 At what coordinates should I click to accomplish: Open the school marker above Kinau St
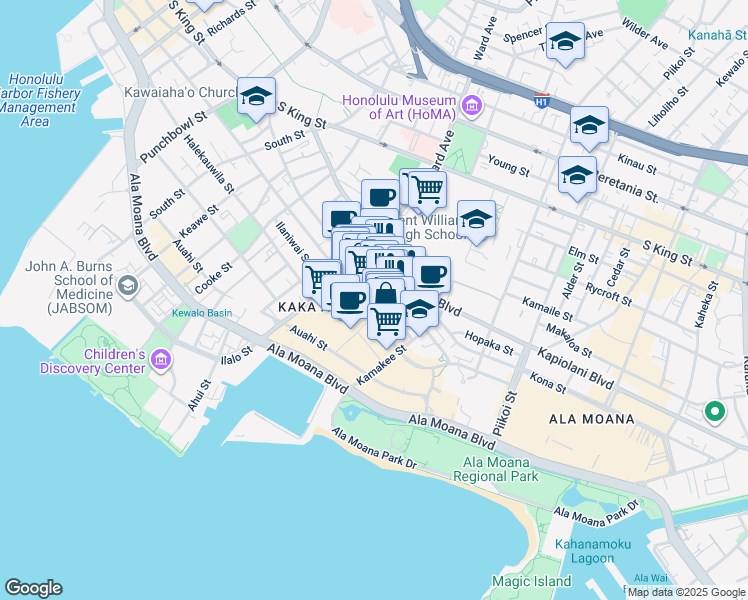tap(589, 126)
